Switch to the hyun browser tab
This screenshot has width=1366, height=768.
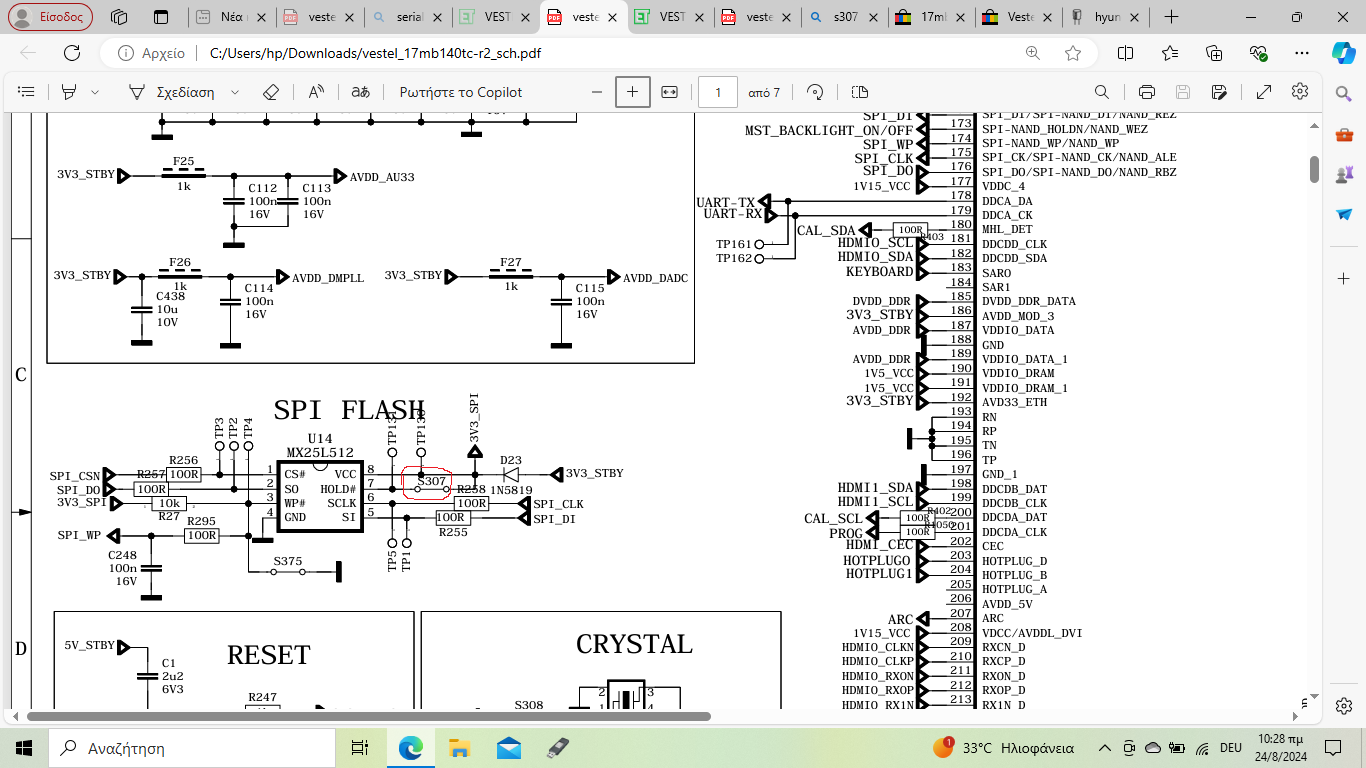coord(1107,17)
